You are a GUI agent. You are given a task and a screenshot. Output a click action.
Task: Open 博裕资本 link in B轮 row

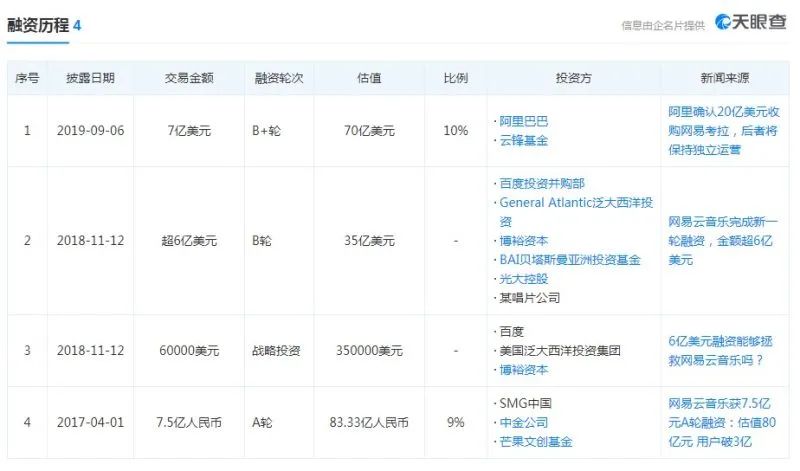[x=523, y=240]
